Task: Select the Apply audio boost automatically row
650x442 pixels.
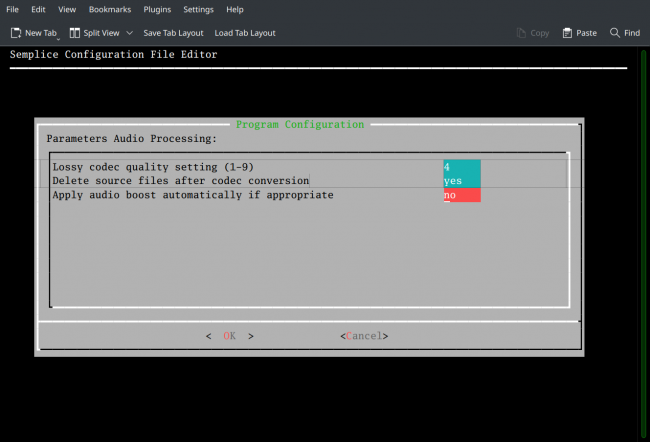Action: (x=193, y=195)
